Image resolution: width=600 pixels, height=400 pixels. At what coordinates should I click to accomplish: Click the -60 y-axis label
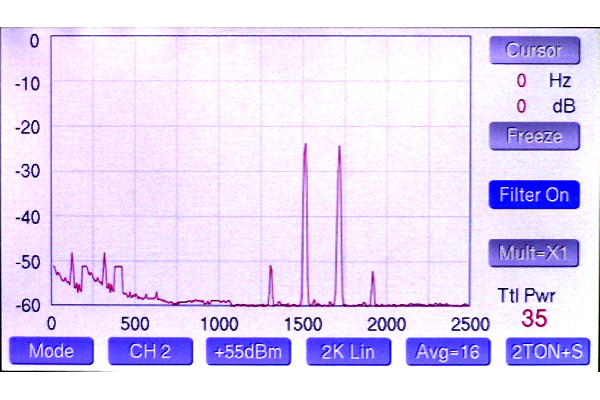pyautogui.click(x=28, y=305)
